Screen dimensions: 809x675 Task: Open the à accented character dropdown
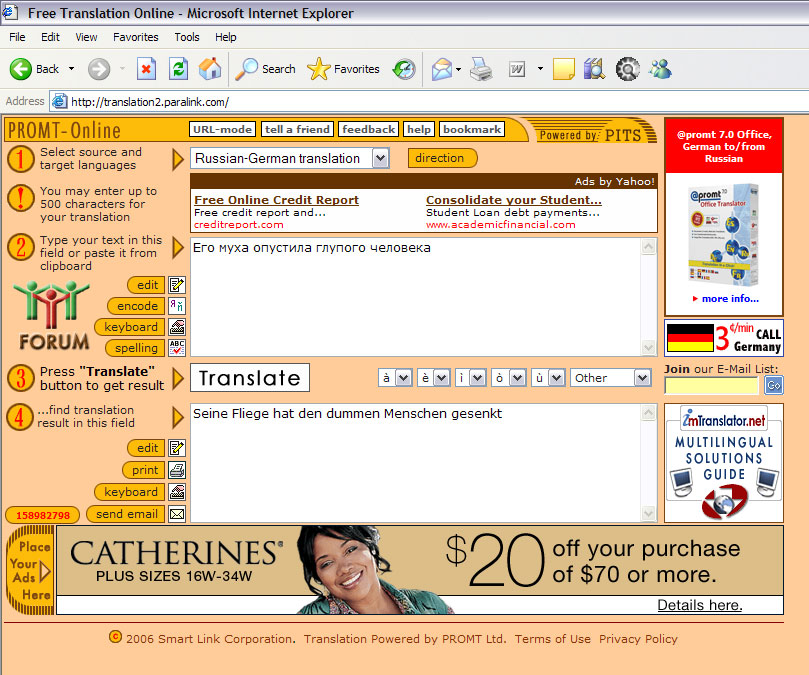tap(403, 378)
